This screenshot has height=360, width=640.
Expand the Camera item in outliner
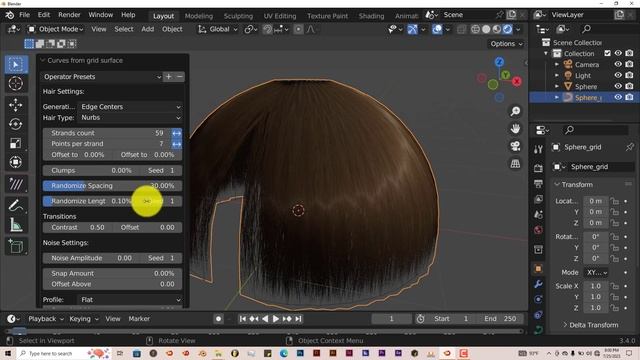coord(557,64)
